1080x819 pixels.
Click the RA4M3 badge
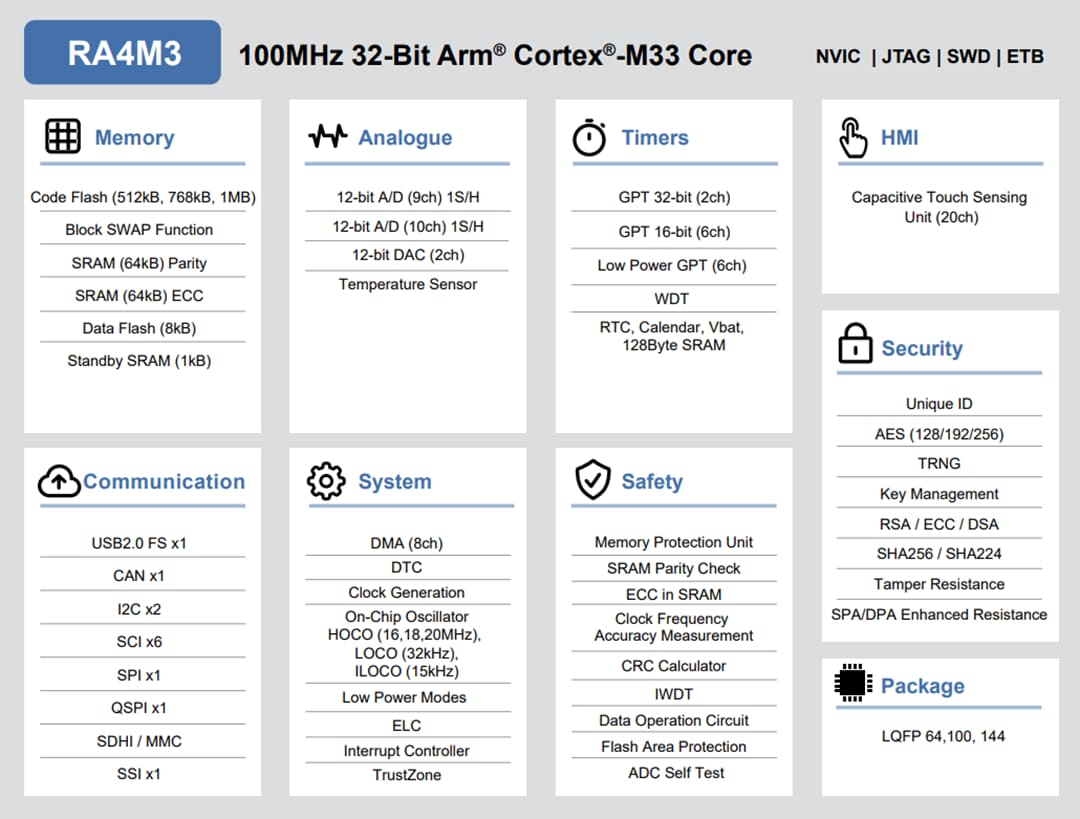pyautogui.click(x=122, y=51)
